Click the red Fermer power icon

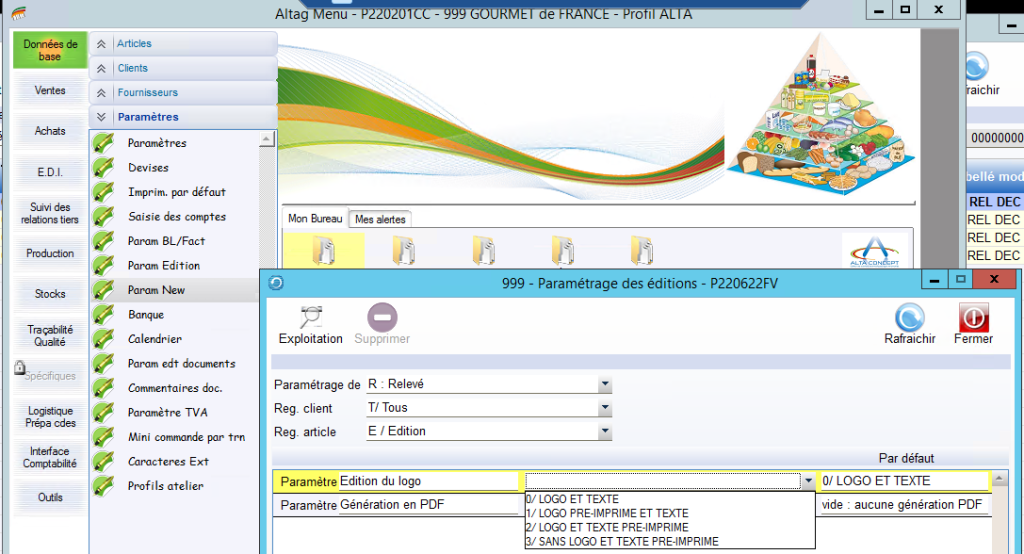973,318
